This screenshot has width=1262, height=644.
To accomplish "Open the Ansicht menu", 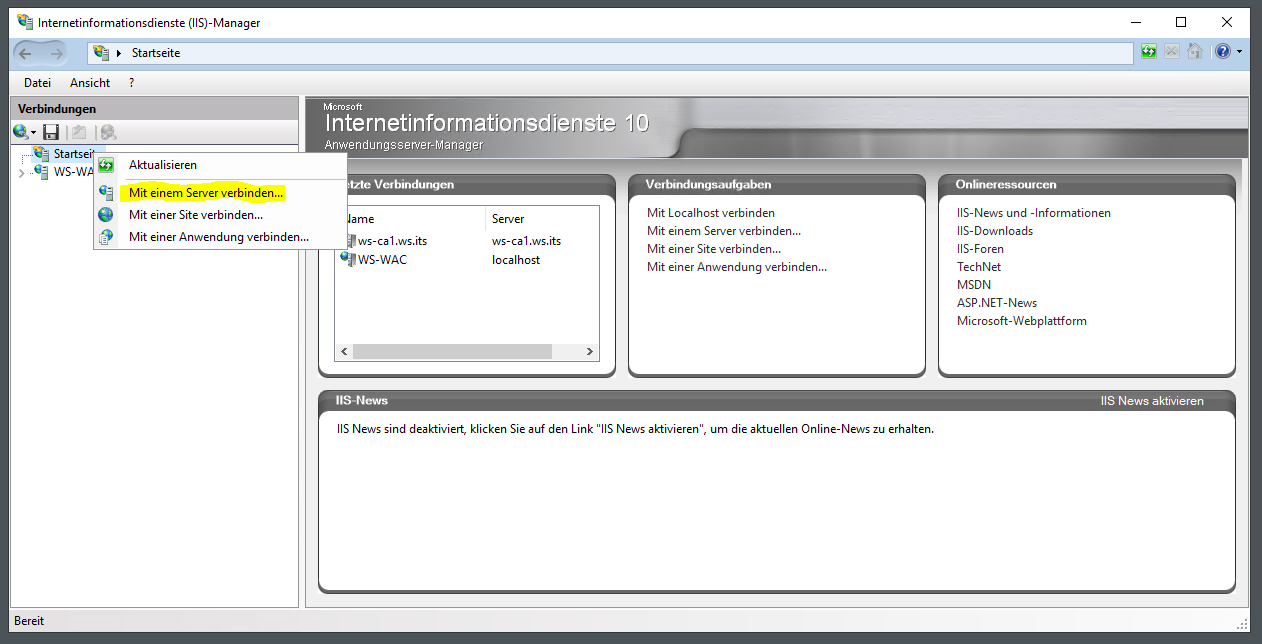I will point(90,83).
